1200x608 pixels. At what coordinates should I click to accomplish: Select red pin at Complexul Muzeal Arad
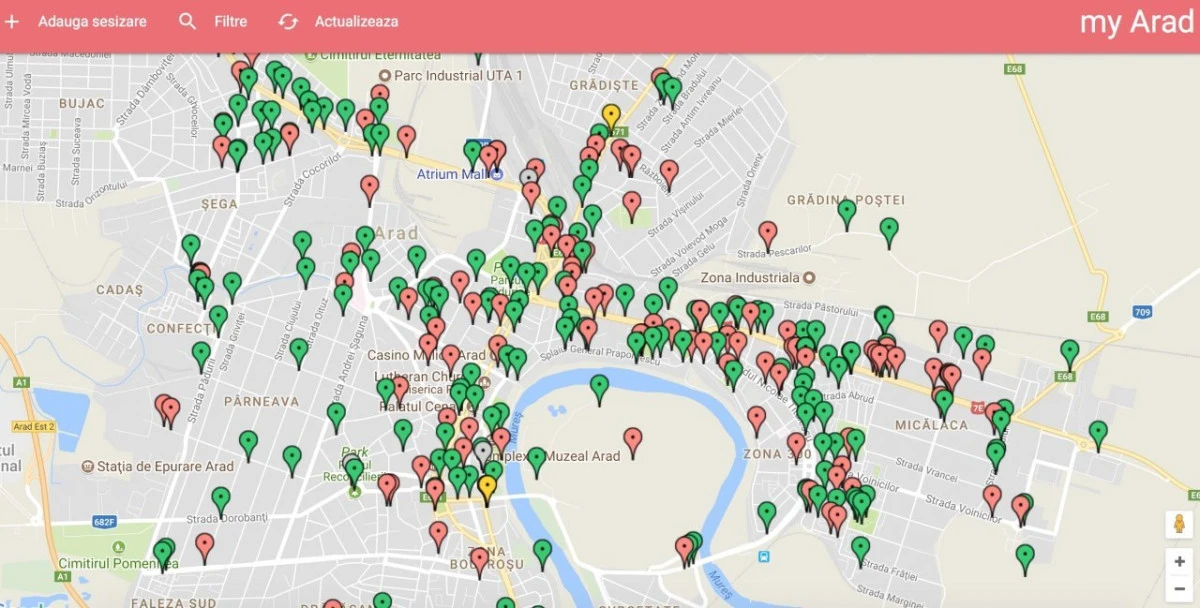(633, 441)
